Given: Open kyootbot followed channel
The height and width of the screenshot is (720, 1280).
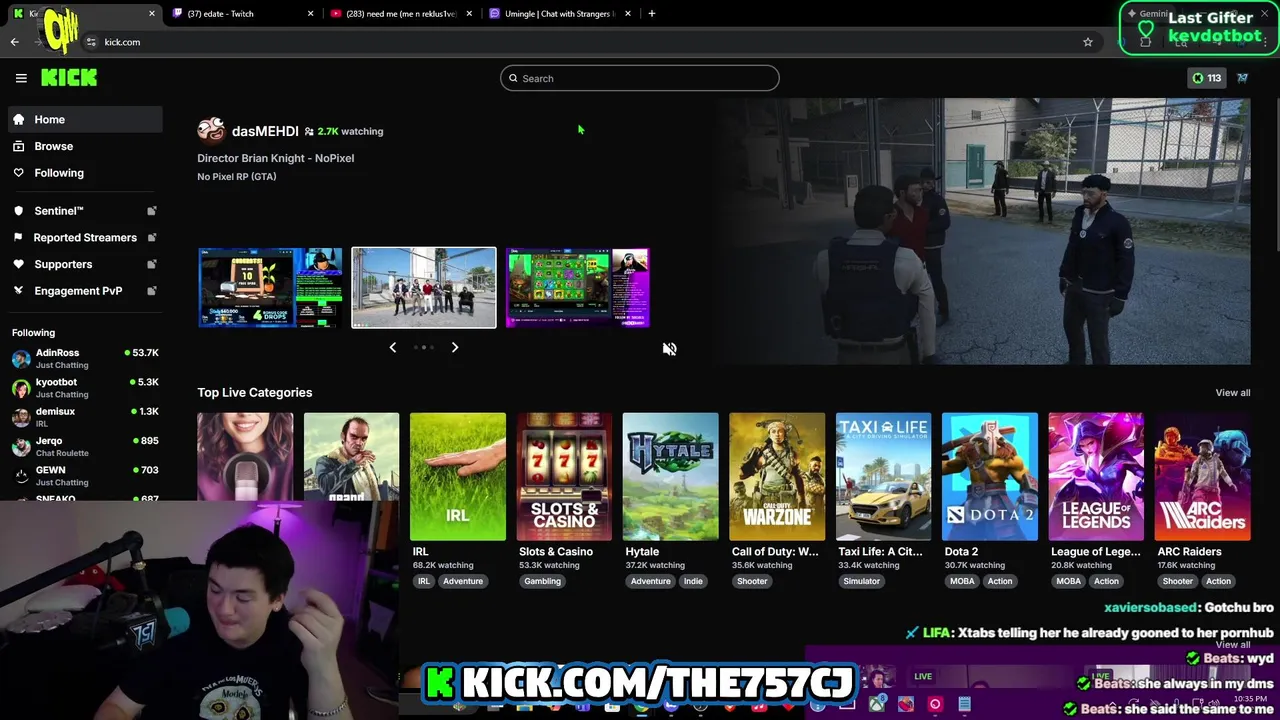Looking at the screenshot, I should click(85, 388).
